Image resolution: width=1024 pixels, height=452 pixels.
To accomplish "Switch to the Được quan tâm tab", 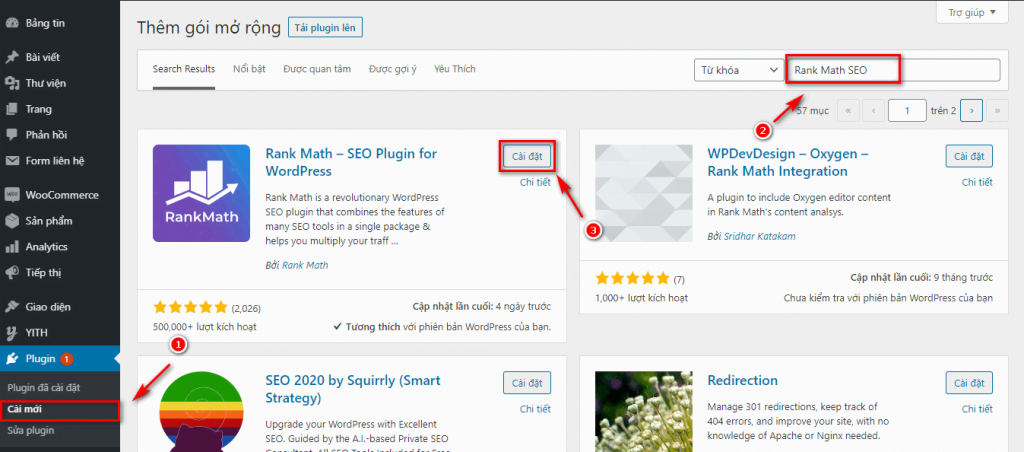I will 317,69.
